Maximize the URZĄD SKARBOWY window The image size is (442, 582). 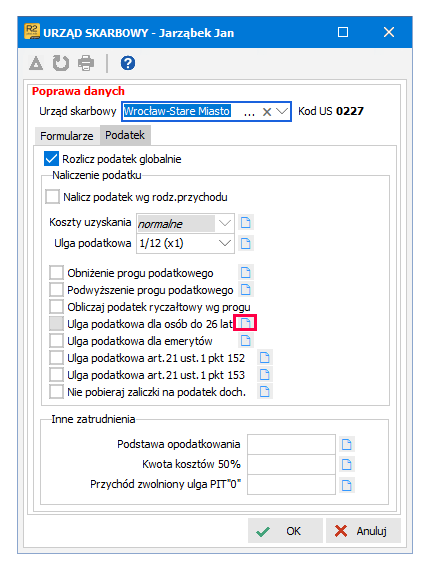click(x=343, y=32)
